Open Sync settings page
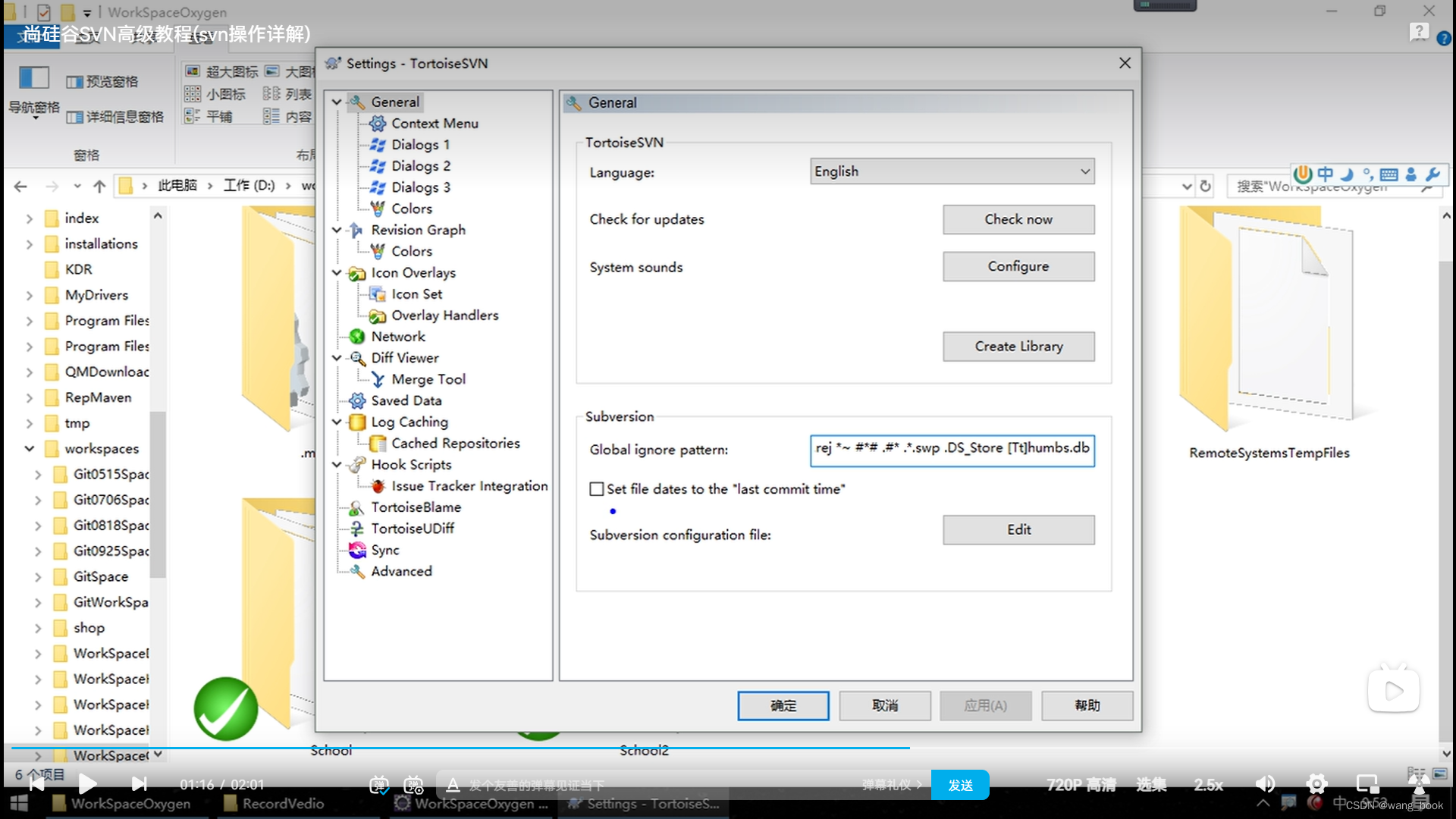1456x819 pixels. (384, 549)
